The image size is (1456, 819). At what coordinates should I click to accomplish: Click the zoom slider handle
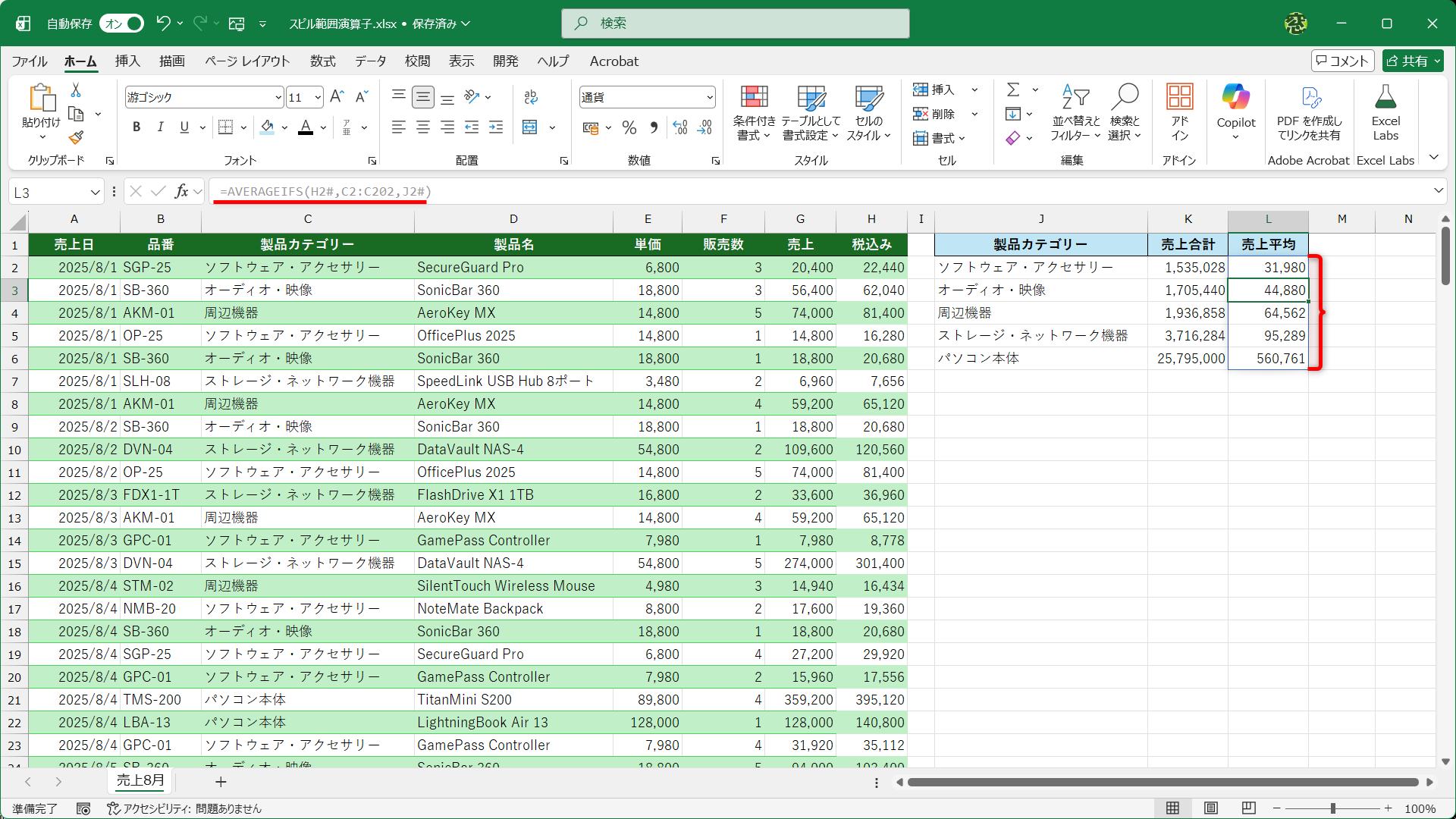[x=1332, y=808]
